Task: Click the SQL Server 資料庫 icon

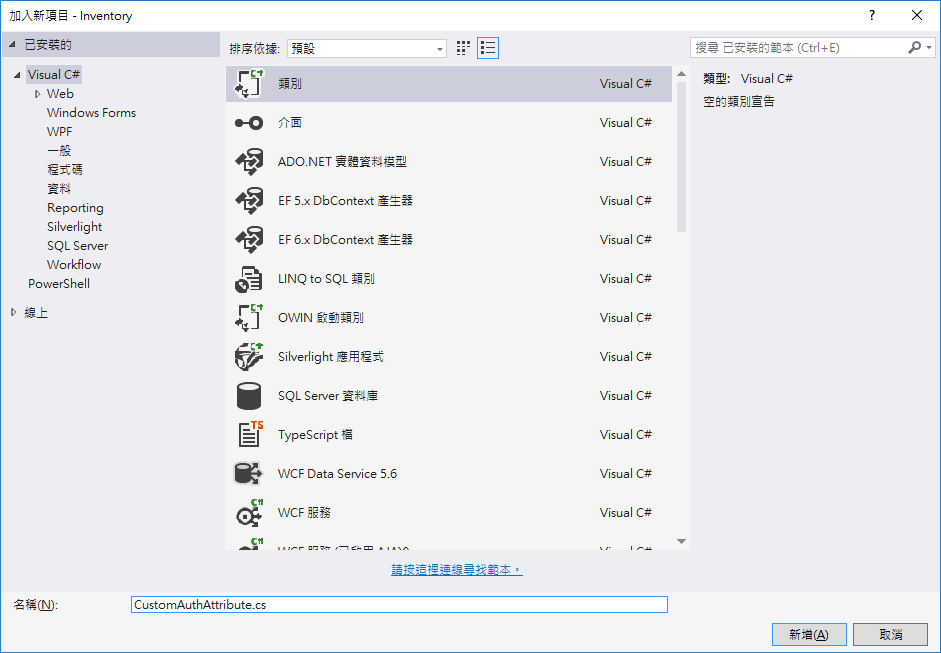Action: point(249,396)
